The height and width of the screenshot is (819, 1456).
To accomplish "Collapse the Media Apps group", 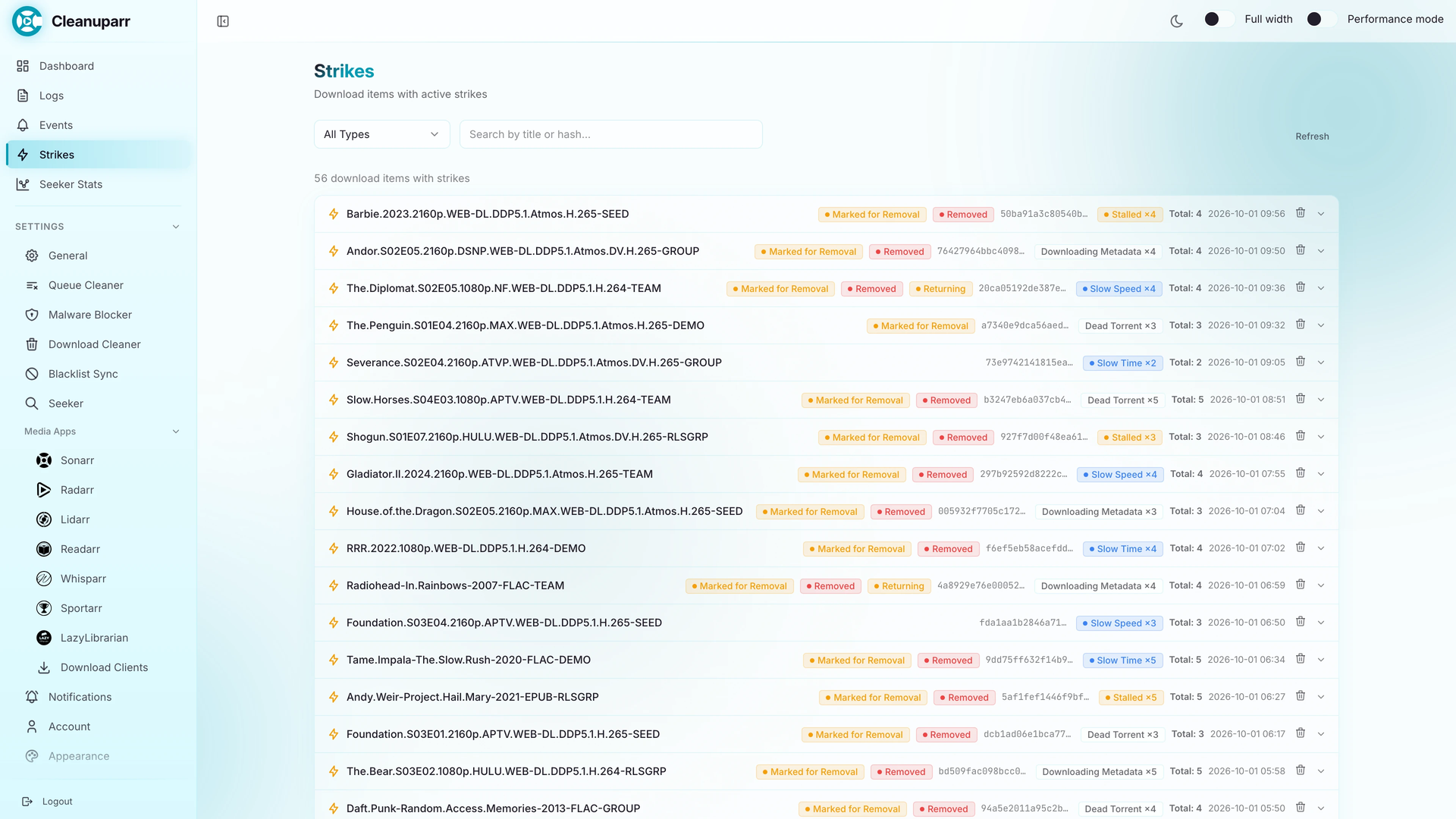I will 176,431.
